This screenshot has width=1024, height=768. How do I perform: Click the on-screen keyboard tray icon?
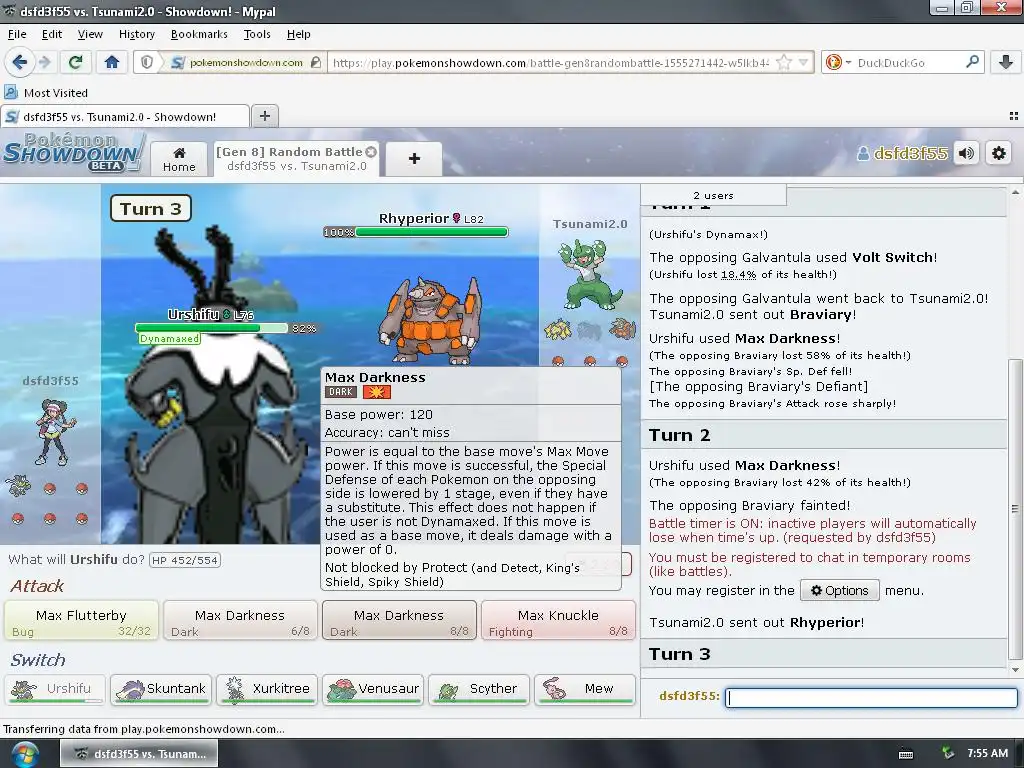tap(906, 754)
